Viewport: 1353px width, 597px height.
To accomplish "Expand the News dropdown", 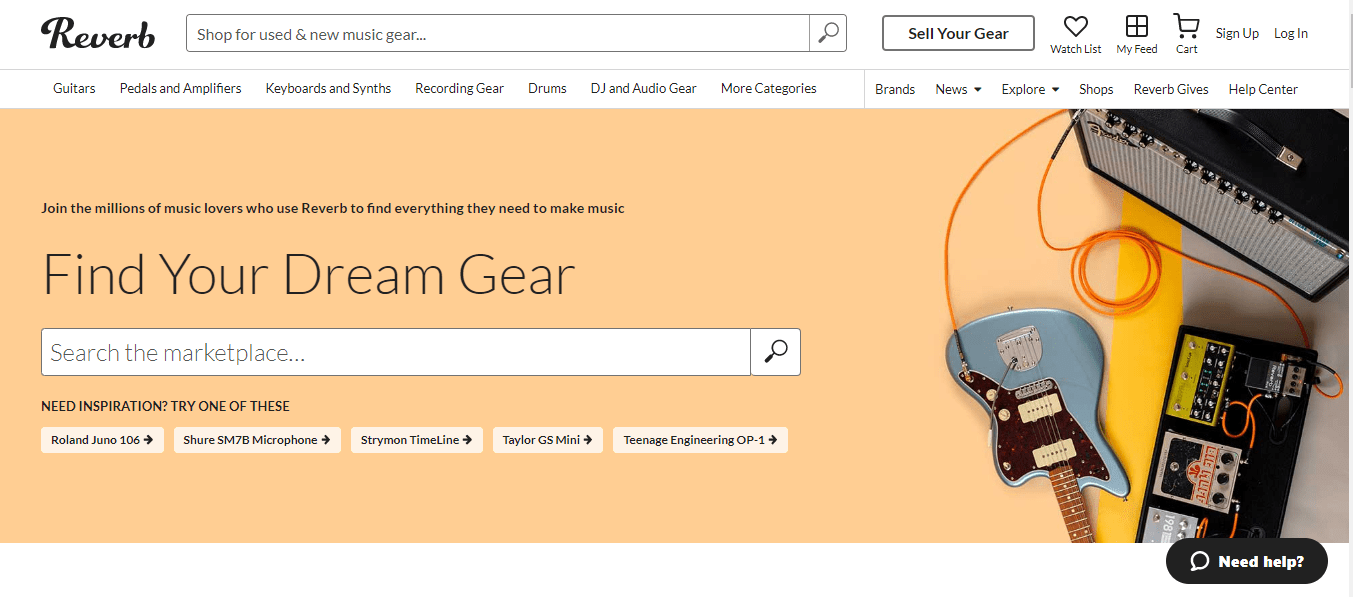I will [958, 89].
